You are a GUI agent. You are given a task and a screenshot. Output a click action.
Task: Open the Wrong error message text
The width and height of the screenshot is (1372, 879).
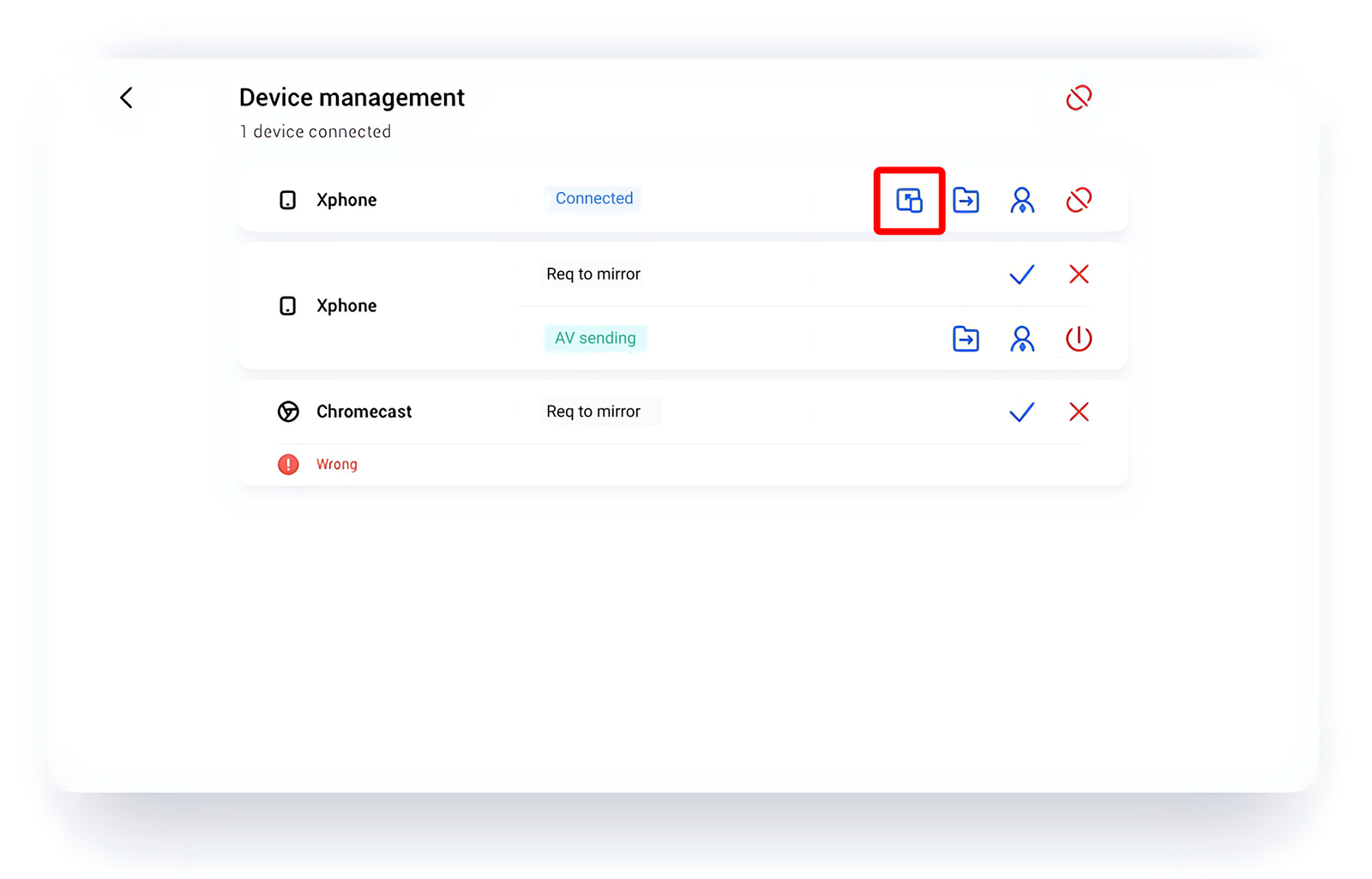click(x=336, y=465)
